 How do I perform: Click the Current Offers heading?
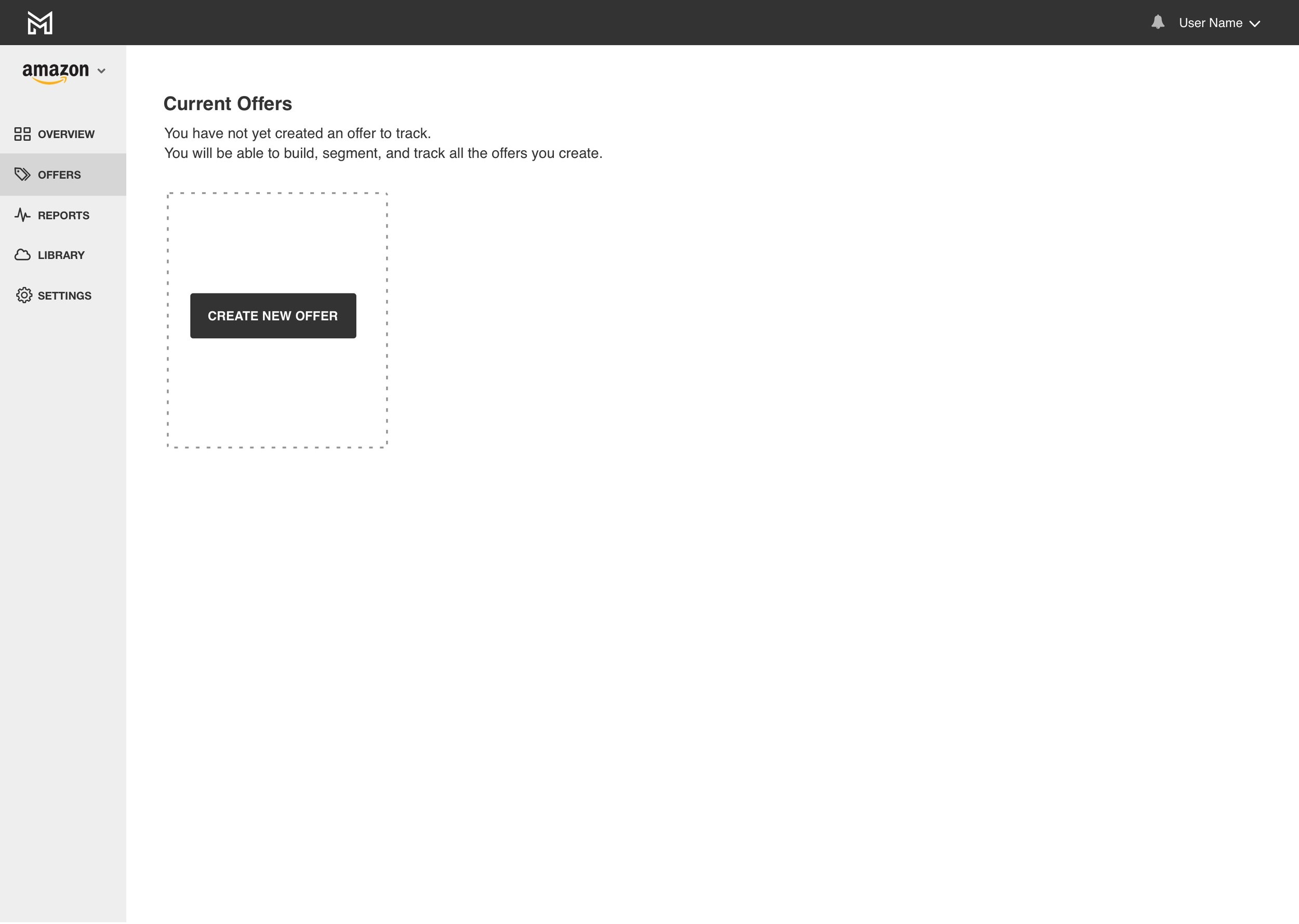pyautogui.click(x=228, y=103)
